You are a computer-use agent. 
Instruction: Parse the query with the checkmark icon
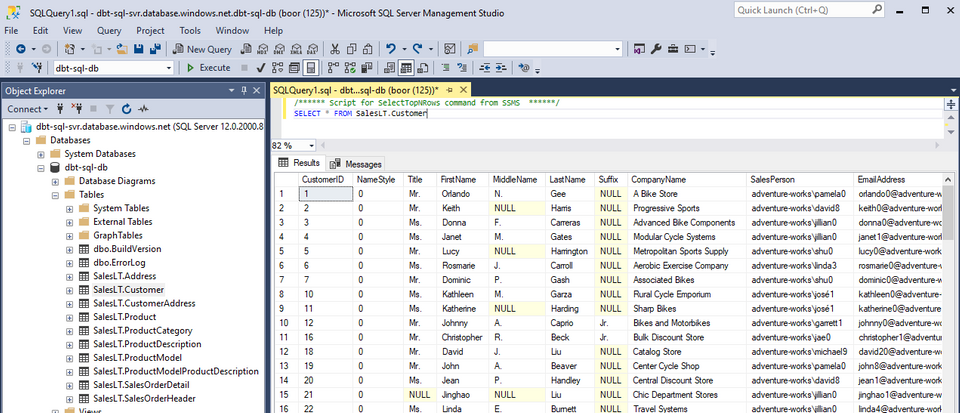(x=260, y=67)
